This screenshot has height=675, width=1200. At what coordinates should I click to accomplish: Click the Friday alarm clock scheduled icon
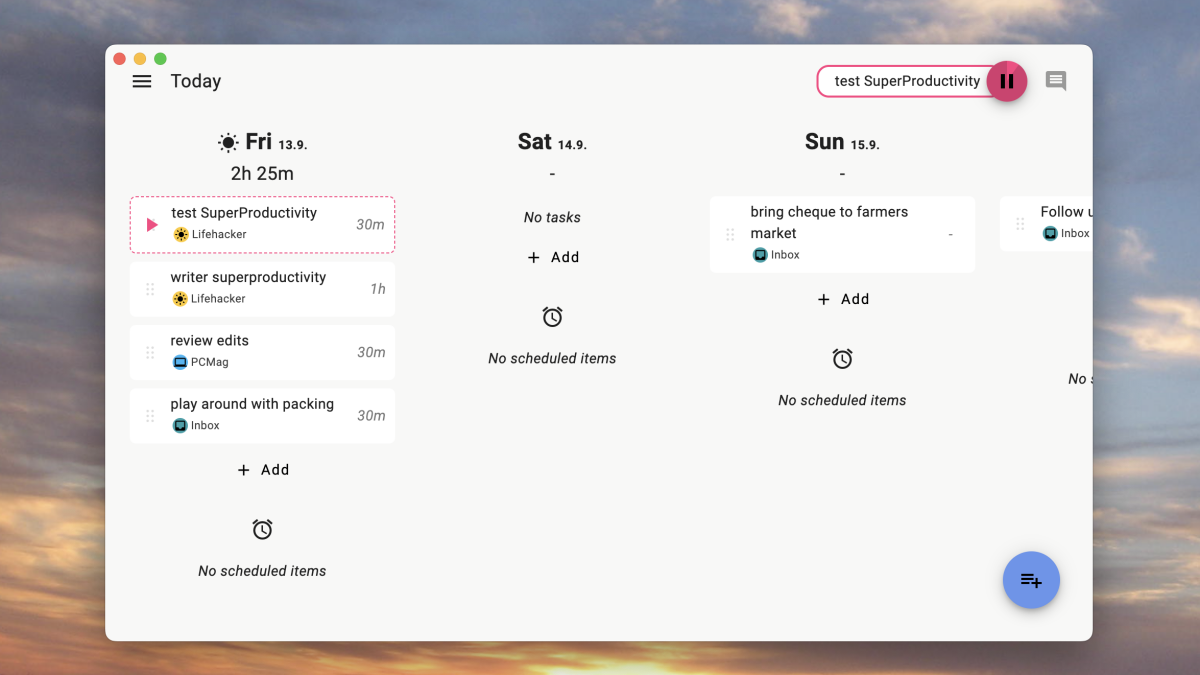coord(262,530)
